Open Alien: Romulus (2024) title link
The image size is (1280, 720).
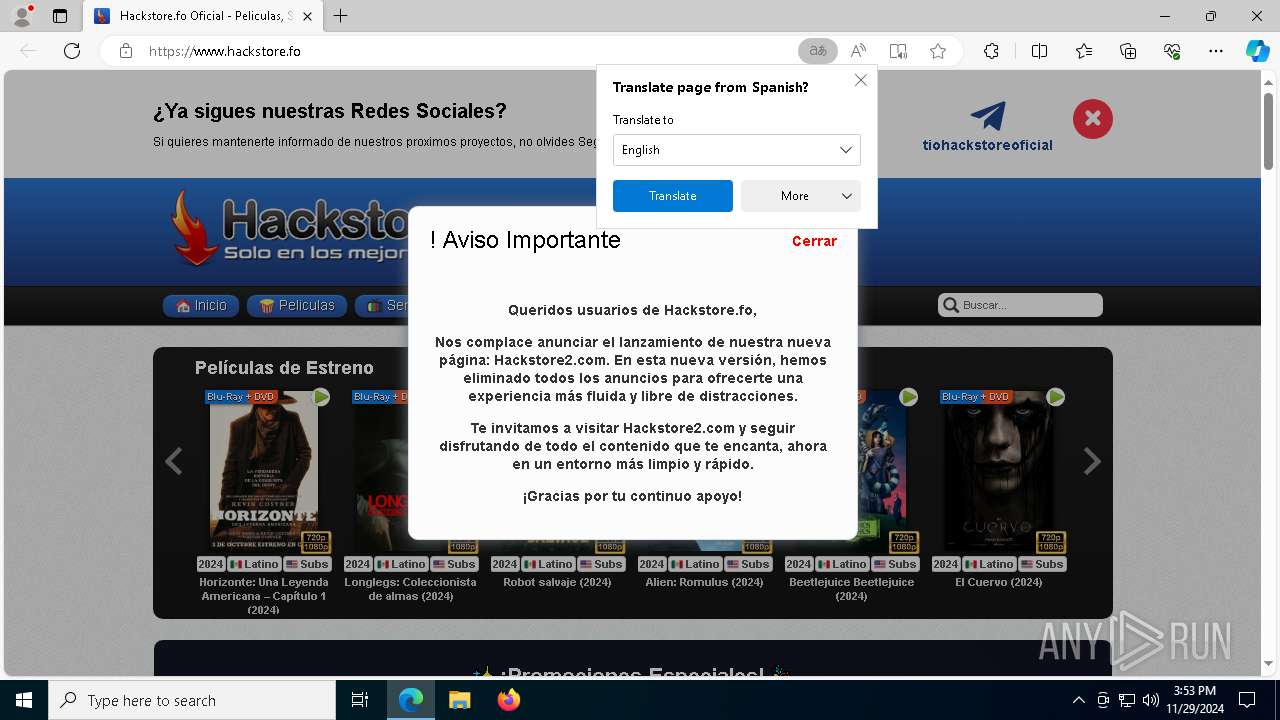click(704, 582)
